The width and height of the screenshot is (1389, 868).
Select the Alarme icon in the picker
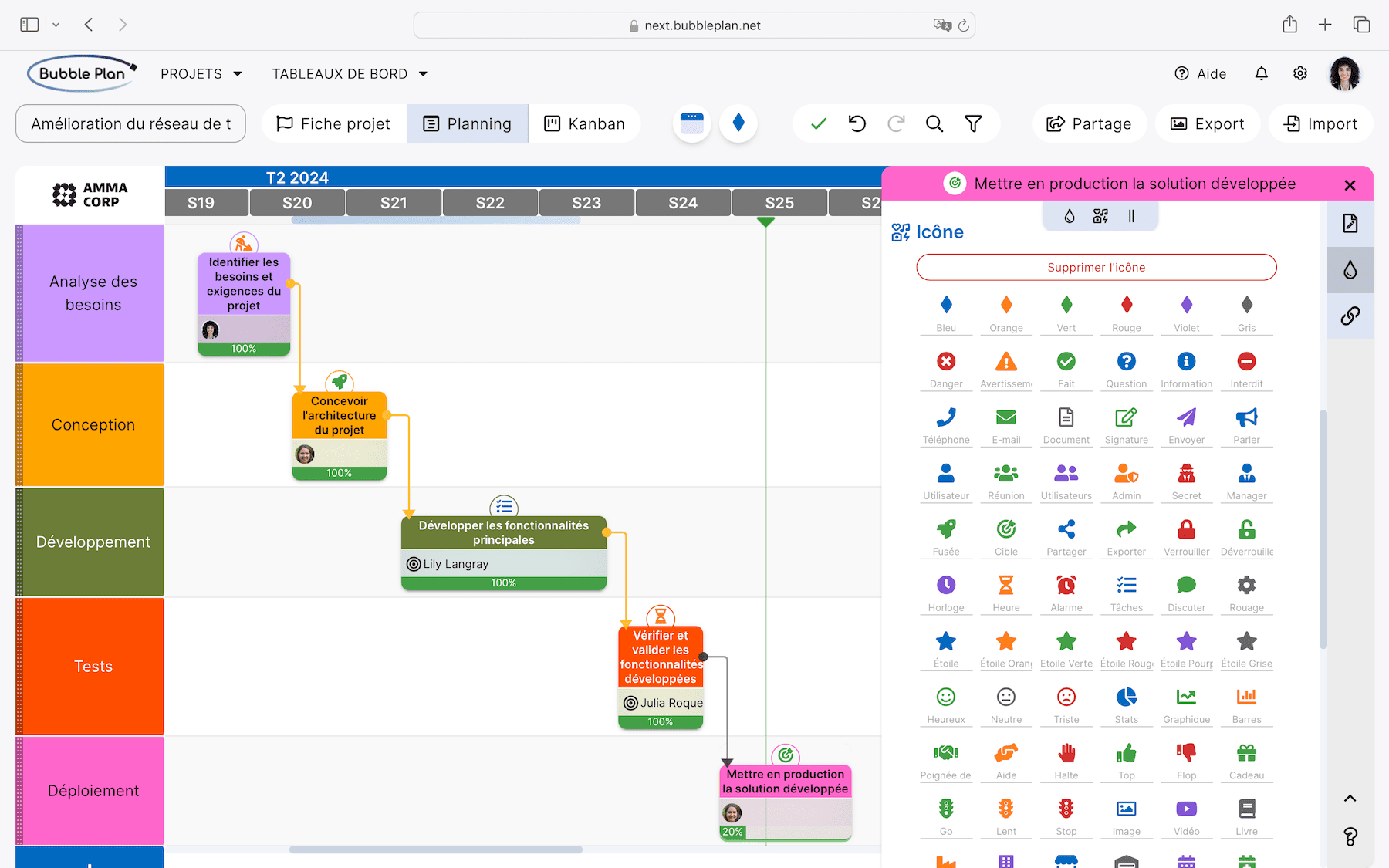tap(1066, 586)
